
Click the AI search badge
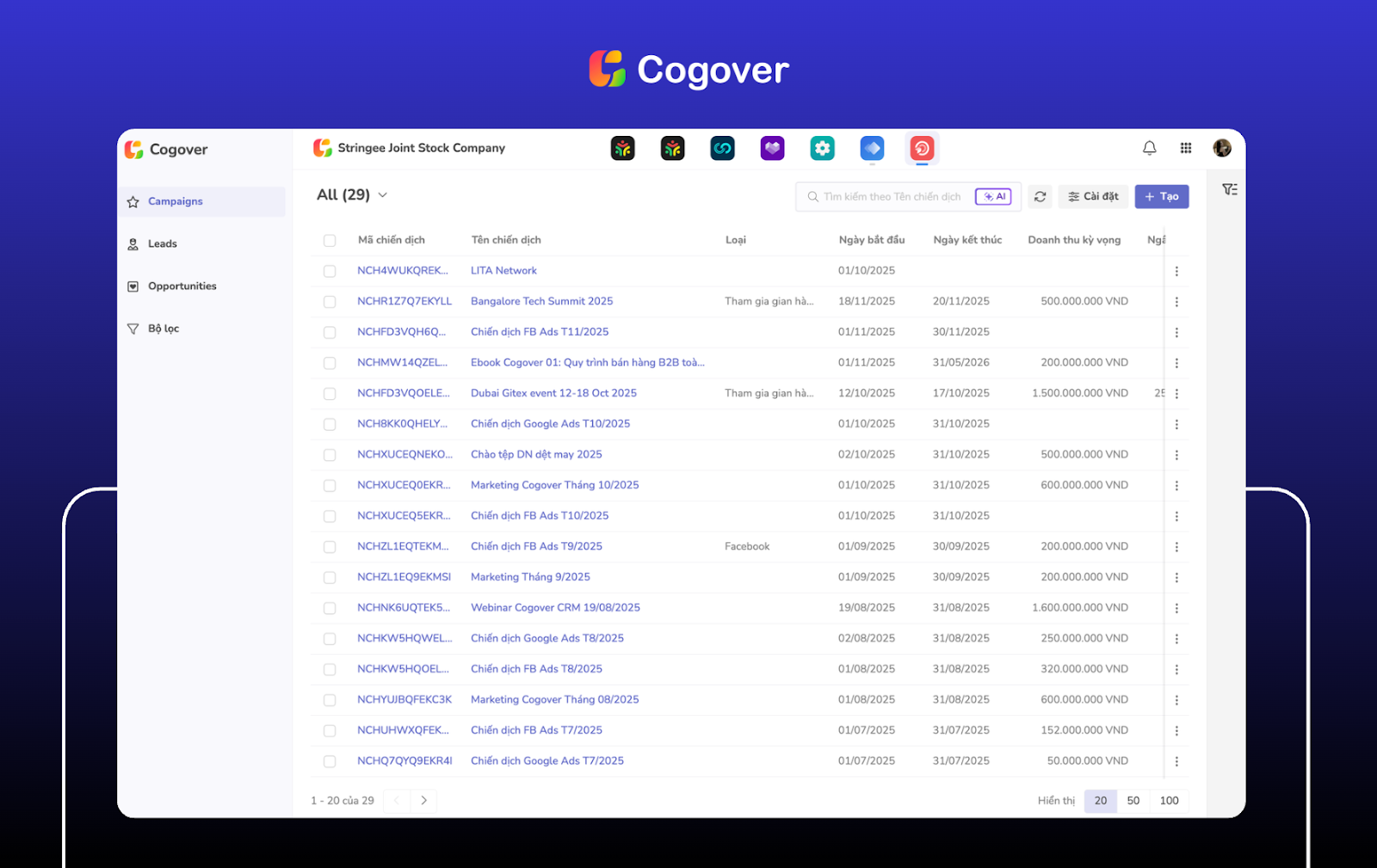click(992, 197)
